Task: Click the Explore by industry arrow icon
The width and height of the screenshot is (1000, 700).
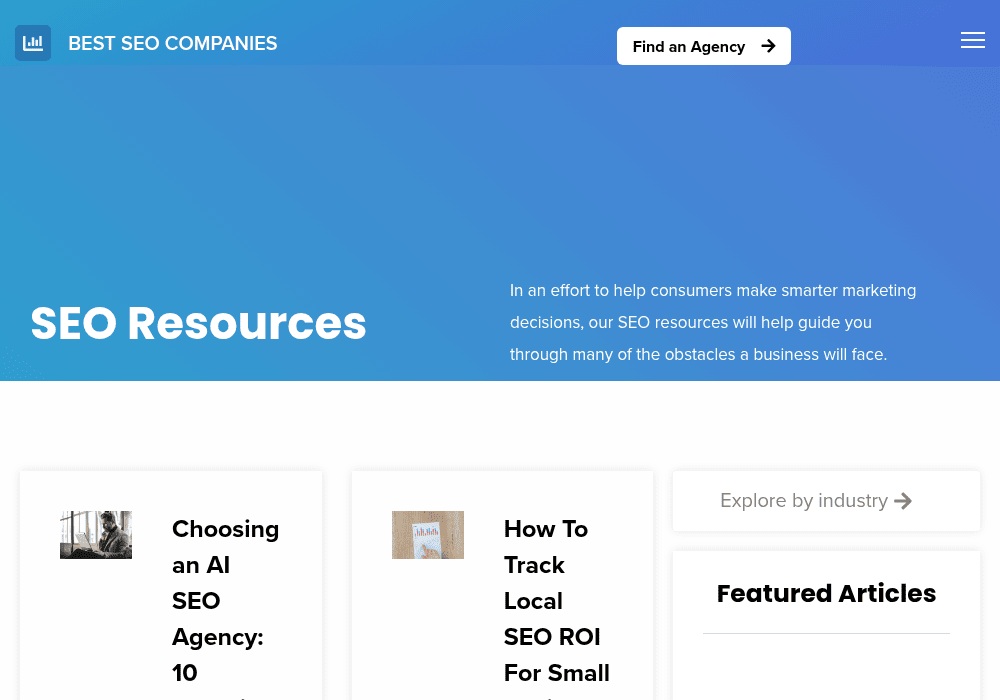Action: pos(903,501)
